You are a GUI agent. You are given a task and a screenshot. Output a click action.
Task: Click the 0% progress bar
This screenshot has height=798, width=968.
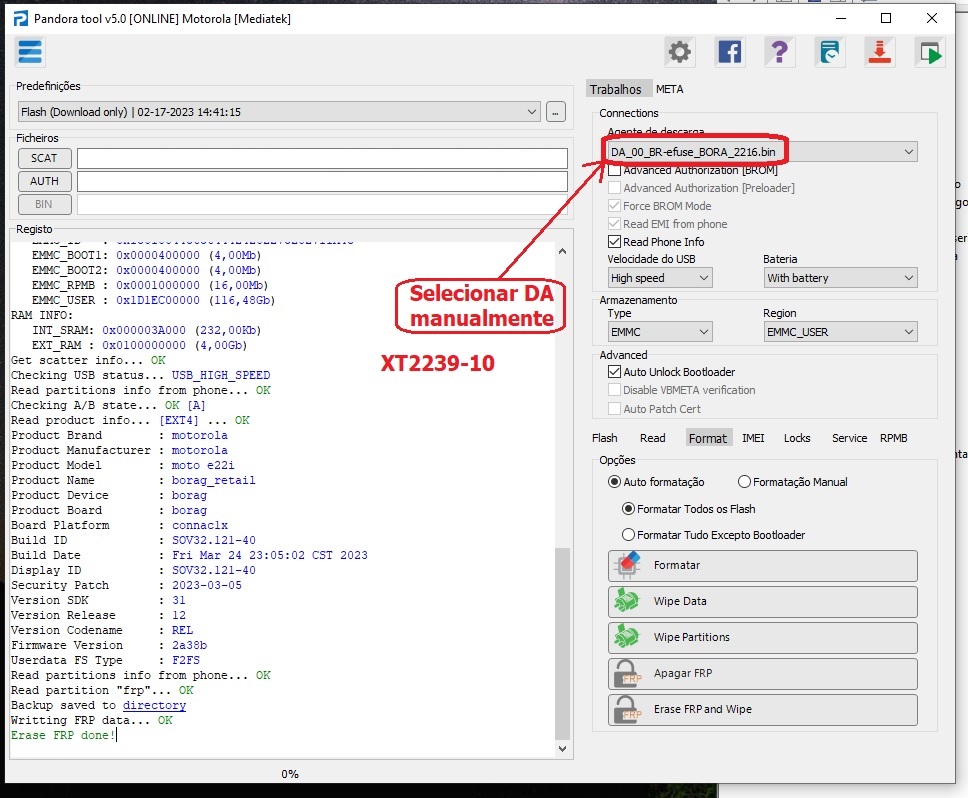290,773
